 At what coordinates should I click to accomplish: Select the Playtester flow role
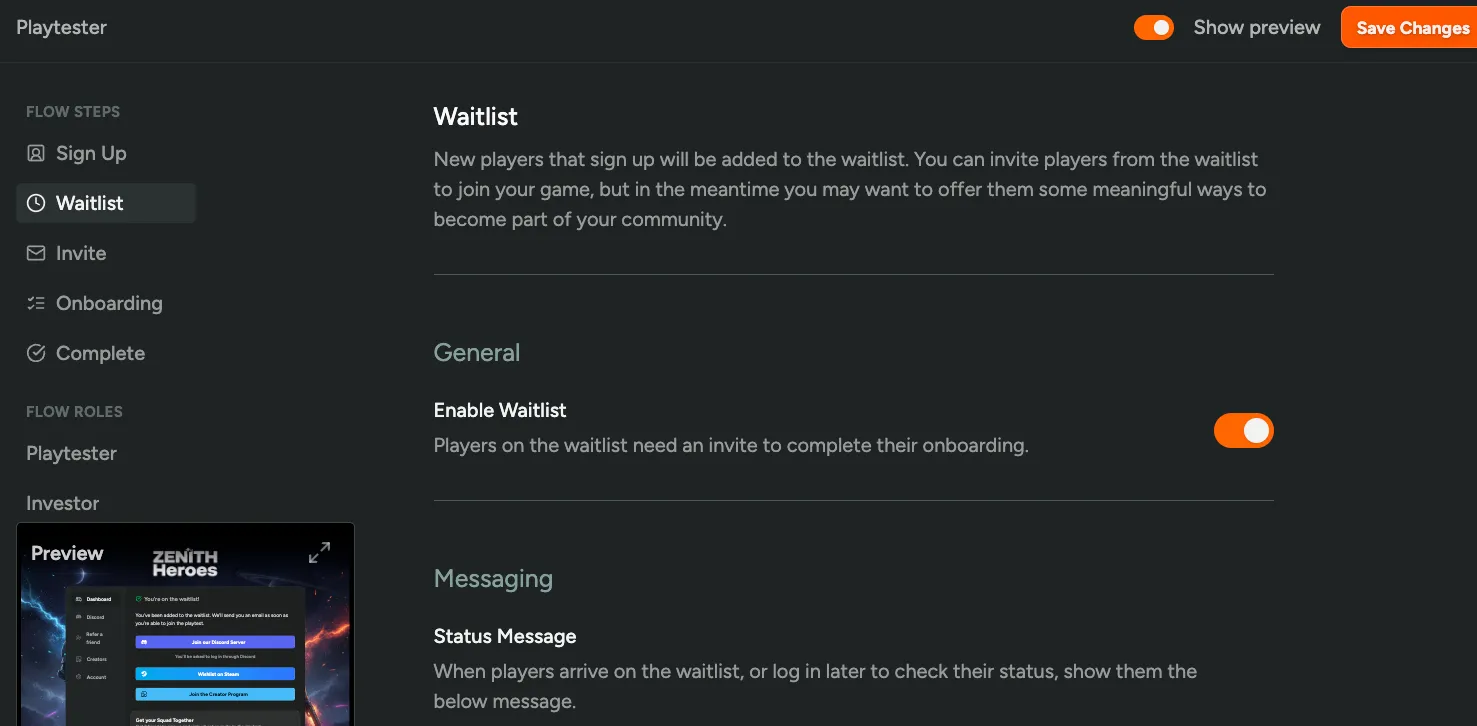pos(71,453)
